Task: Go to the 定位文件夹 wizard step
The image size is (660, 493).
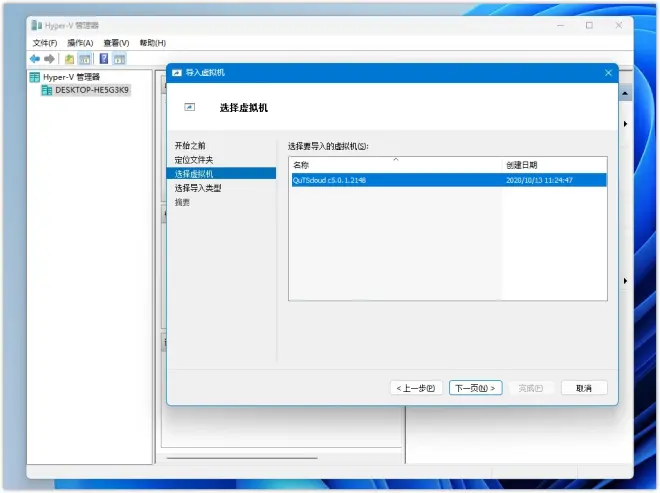Action: point(194,160)
